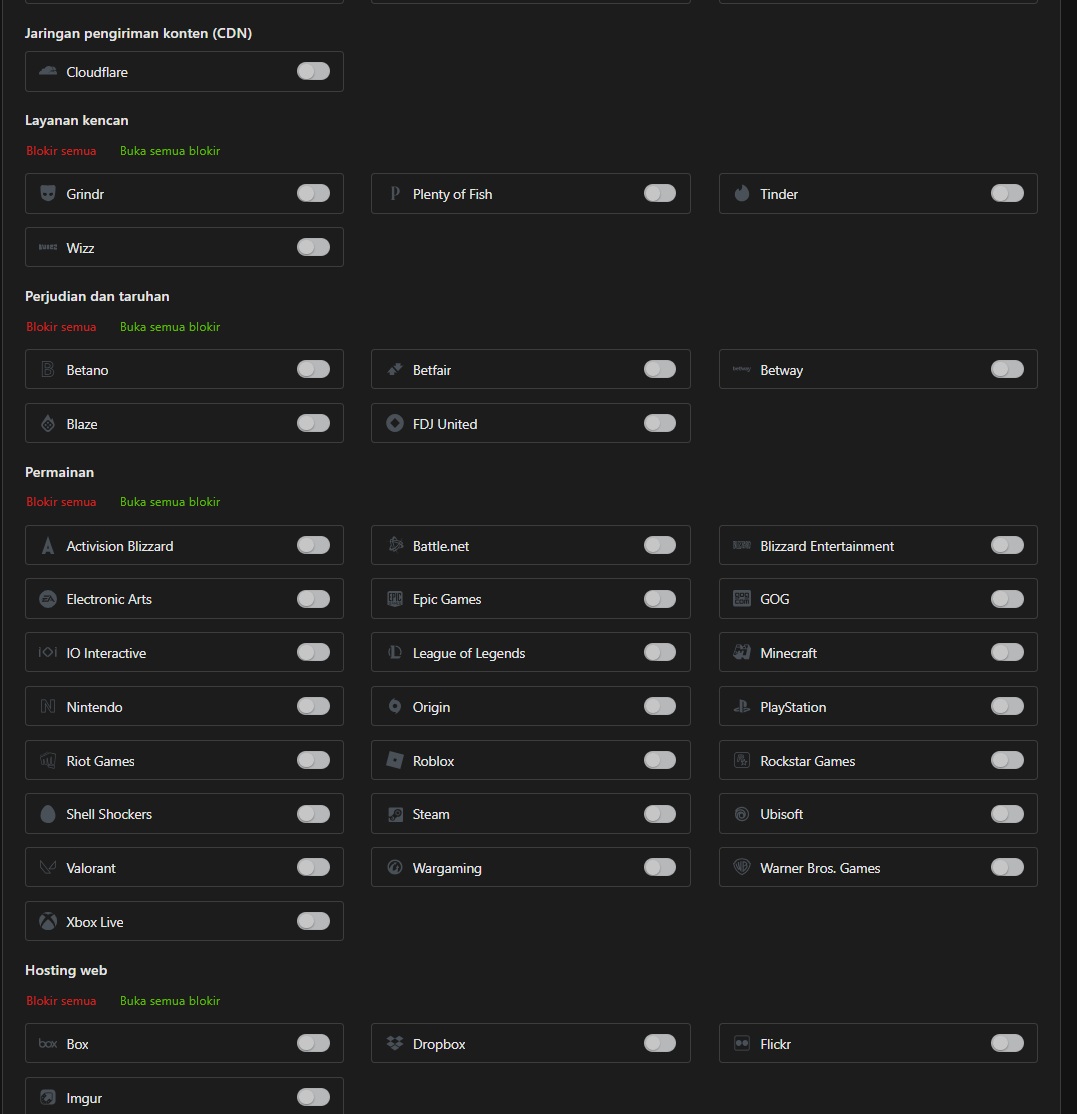Click the Roblox logo icon
The height and width of the screenshot is (1114, 1077).
pyautogui.click(x=394, y=760)
